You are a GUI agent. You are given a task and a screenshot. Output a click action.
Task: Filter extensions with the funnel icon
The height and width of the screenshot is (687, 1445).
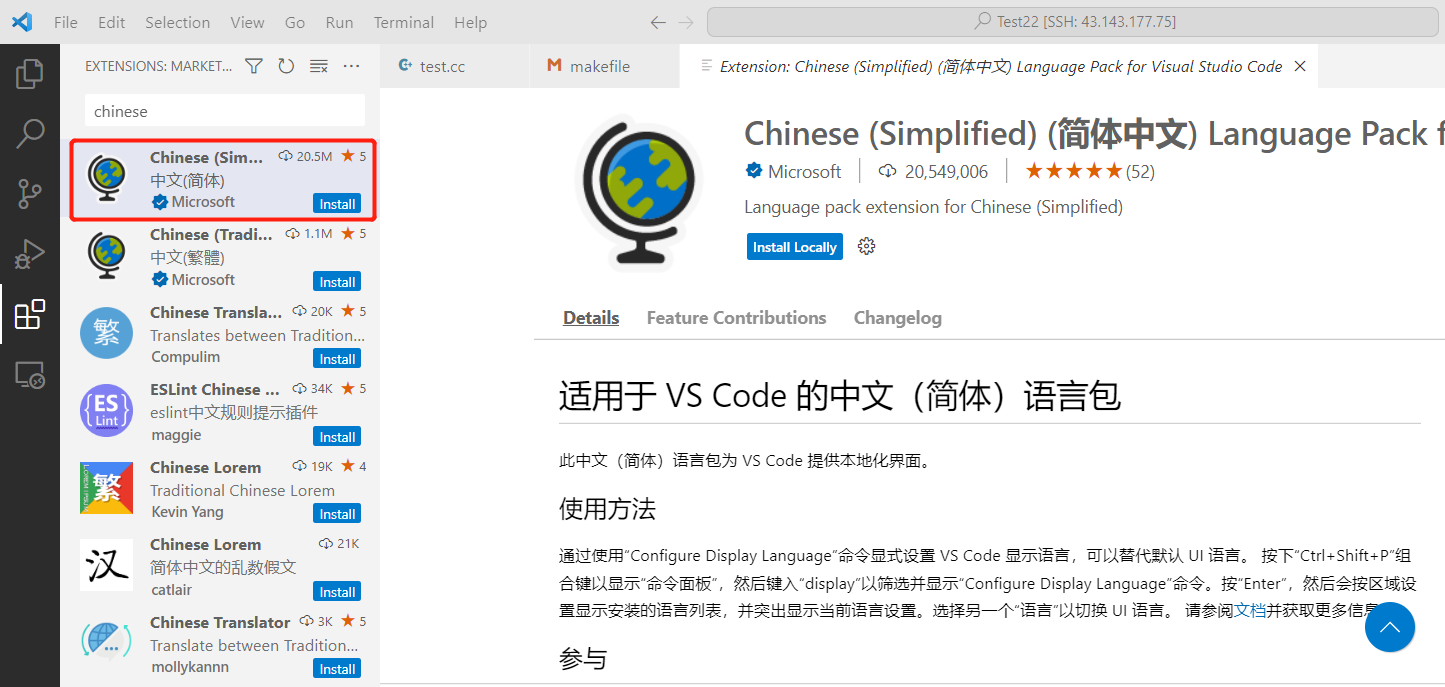pyautogui.click(x=254, y=66)
